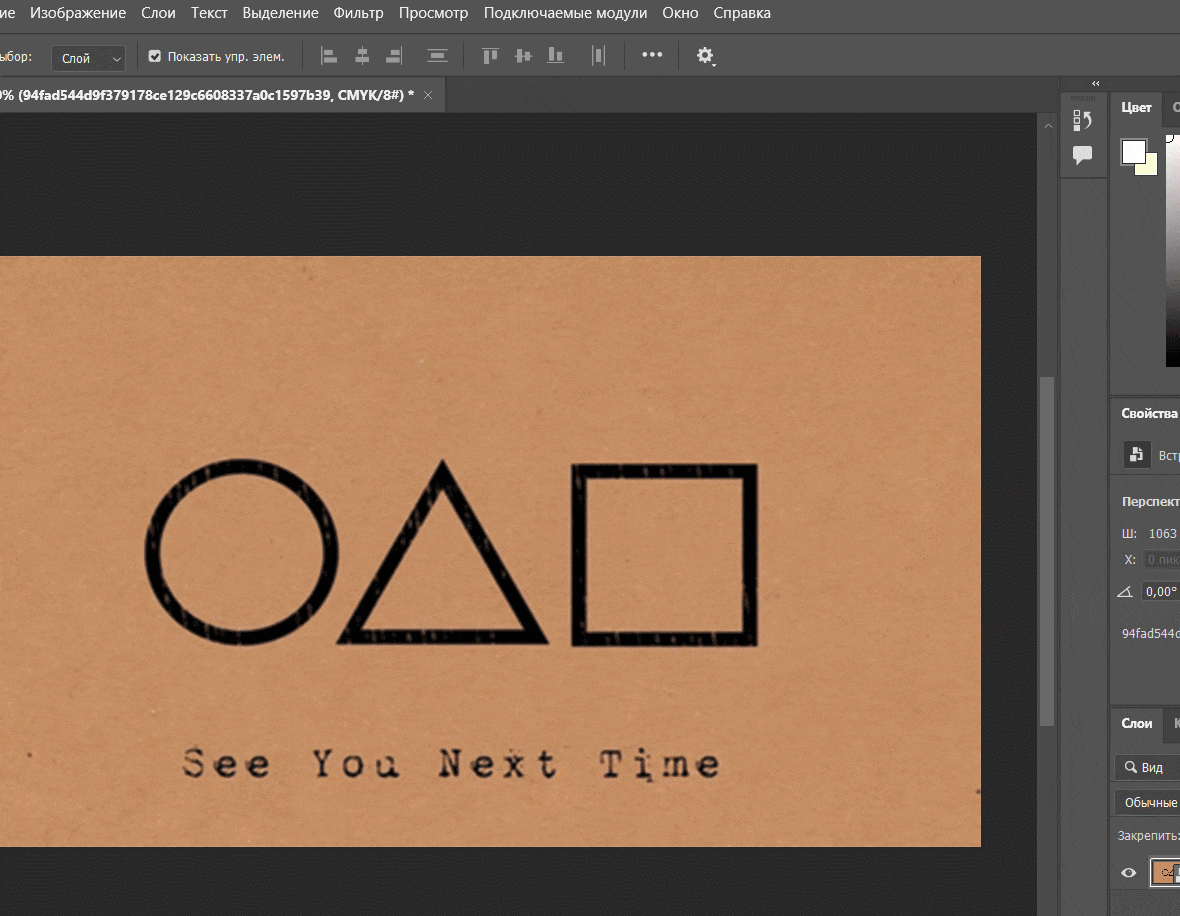Align vertical centers icon
Image resolution: width=1180 pixels, height=916 pixels.
(523, 56)
